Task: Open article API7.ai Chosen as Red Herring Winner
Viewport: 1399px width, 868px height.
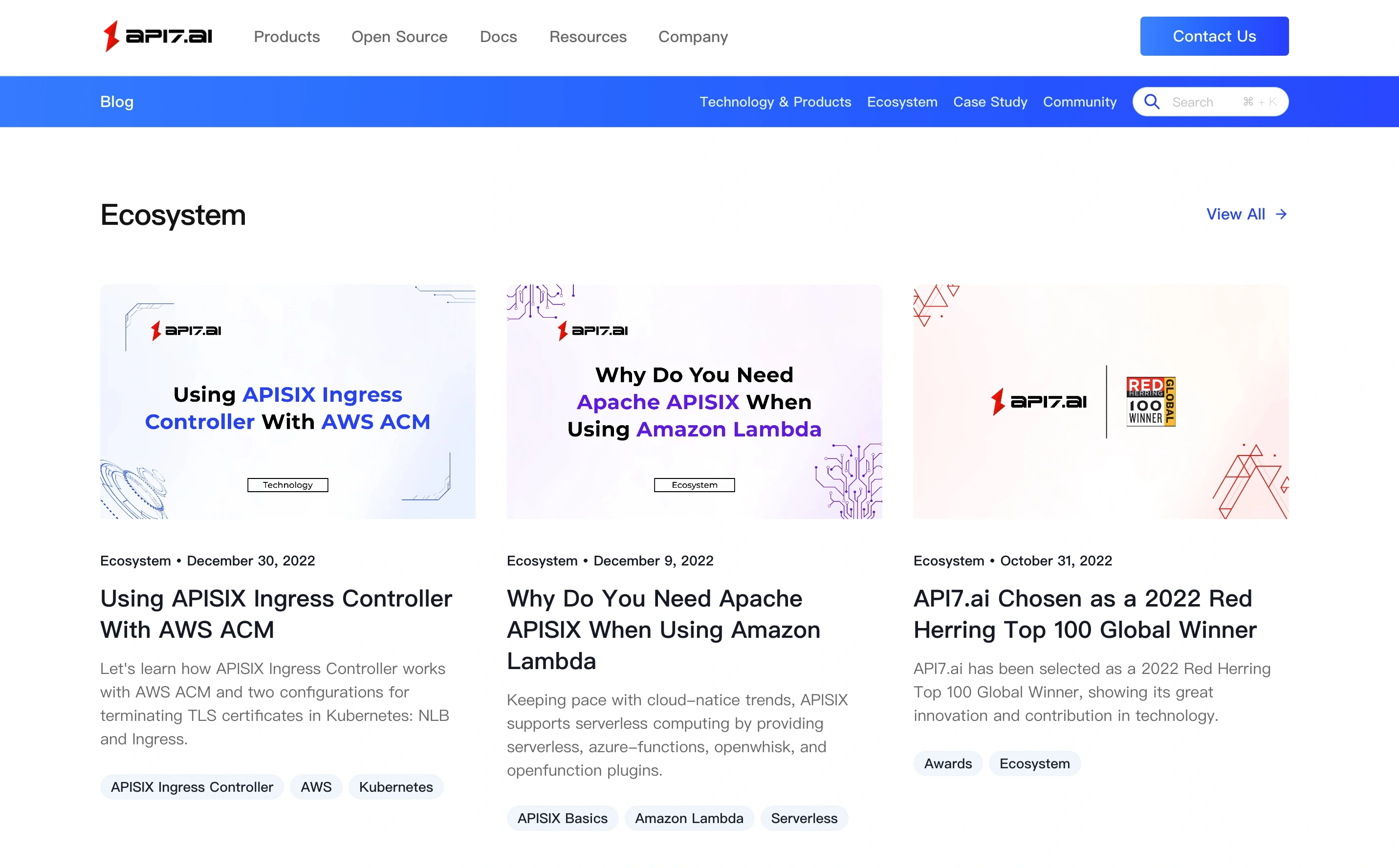Action: tap(1085, 614)
